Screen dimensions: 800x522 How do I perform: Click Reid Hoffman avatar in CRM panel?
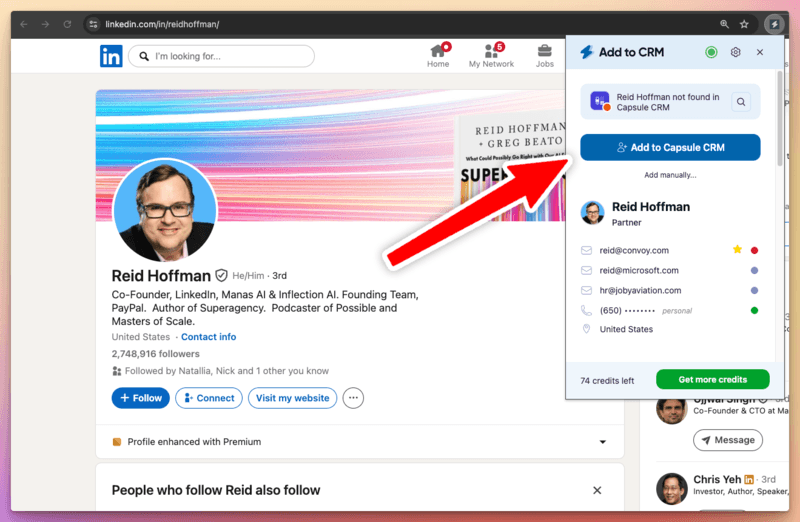(592, 213)
